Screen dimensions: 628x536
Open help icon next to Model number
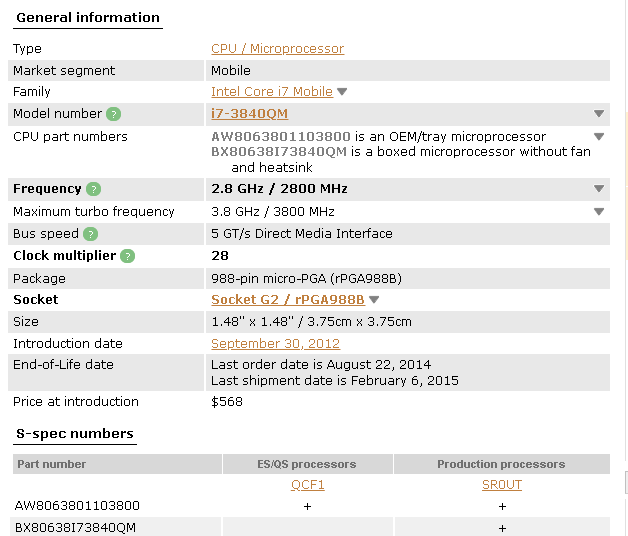pyautogui.click(x=113, y=114)
